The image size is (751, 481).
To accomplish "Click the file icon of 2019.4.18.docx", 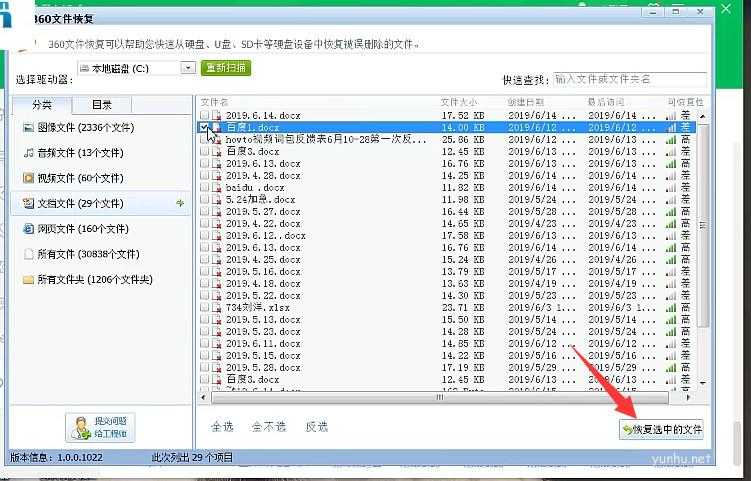I will pyautogui.click(x=216, y=284).
